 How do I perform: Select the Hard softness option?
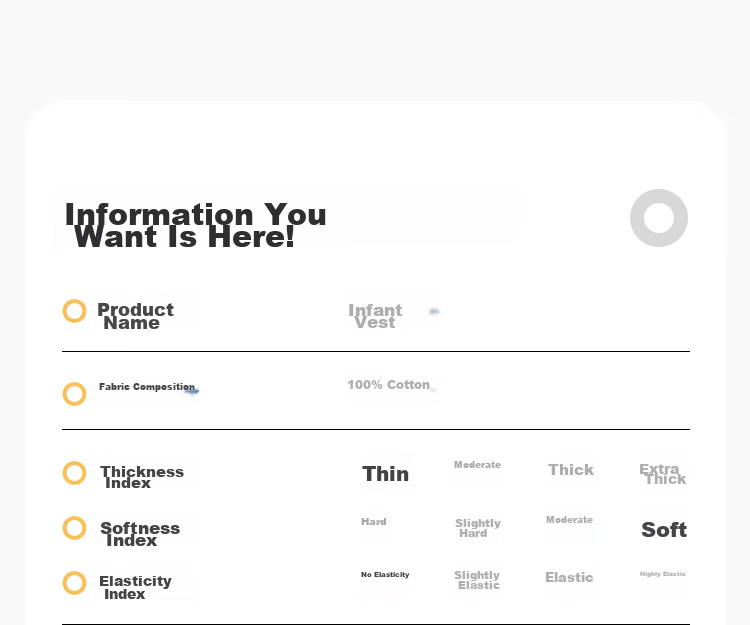(374, 522)
